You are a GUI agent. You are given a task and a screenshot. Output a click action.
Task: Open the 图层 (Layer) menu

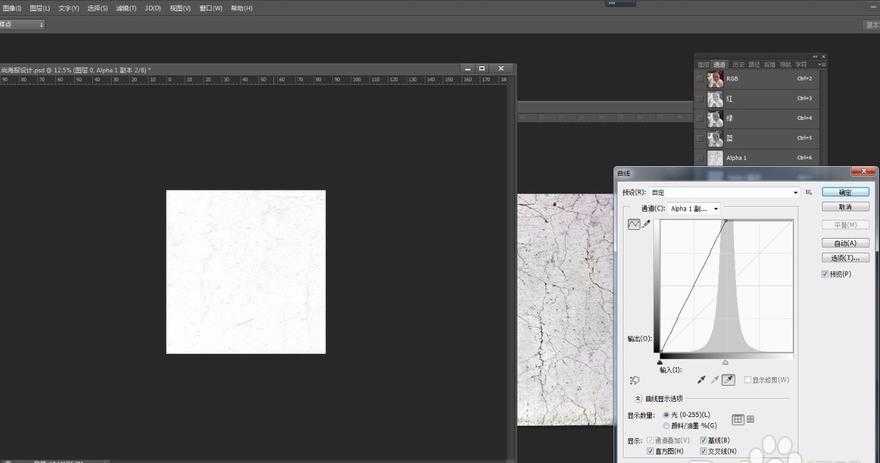pos(40,8)
